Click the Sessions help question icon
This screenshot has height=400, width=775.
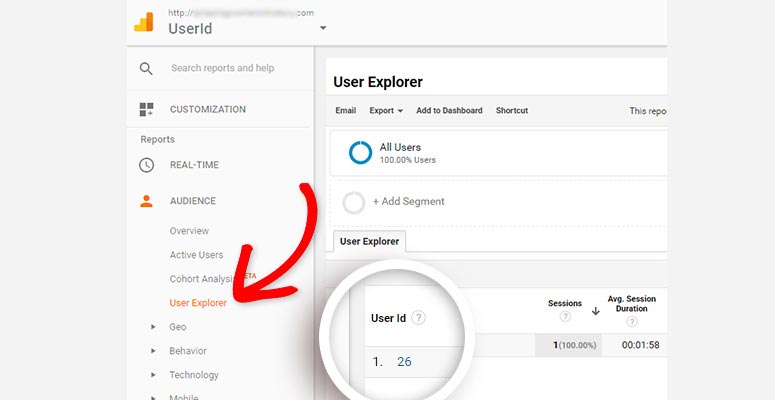[565, 317]
